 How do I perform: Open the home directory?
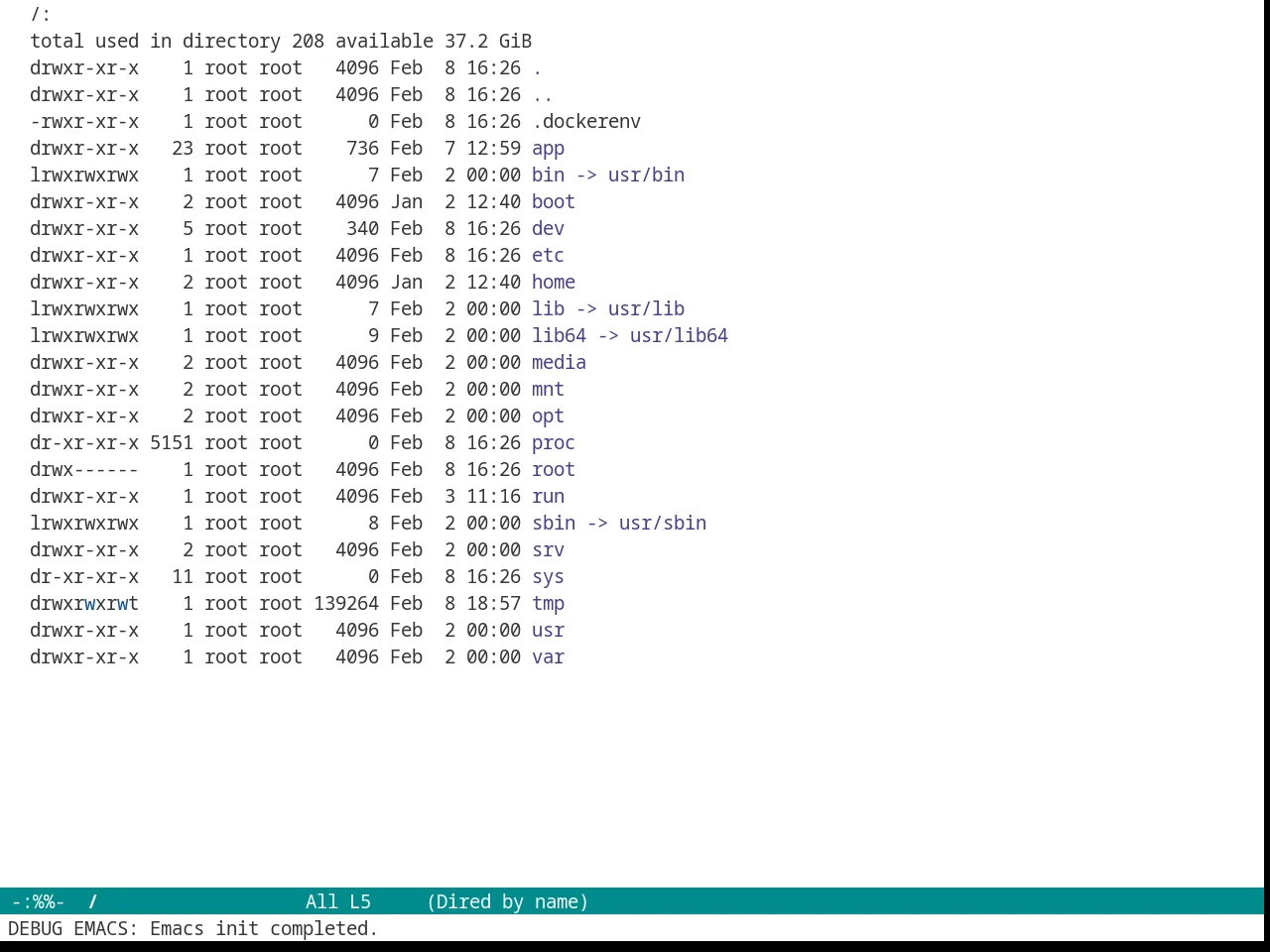coord(554,282)
